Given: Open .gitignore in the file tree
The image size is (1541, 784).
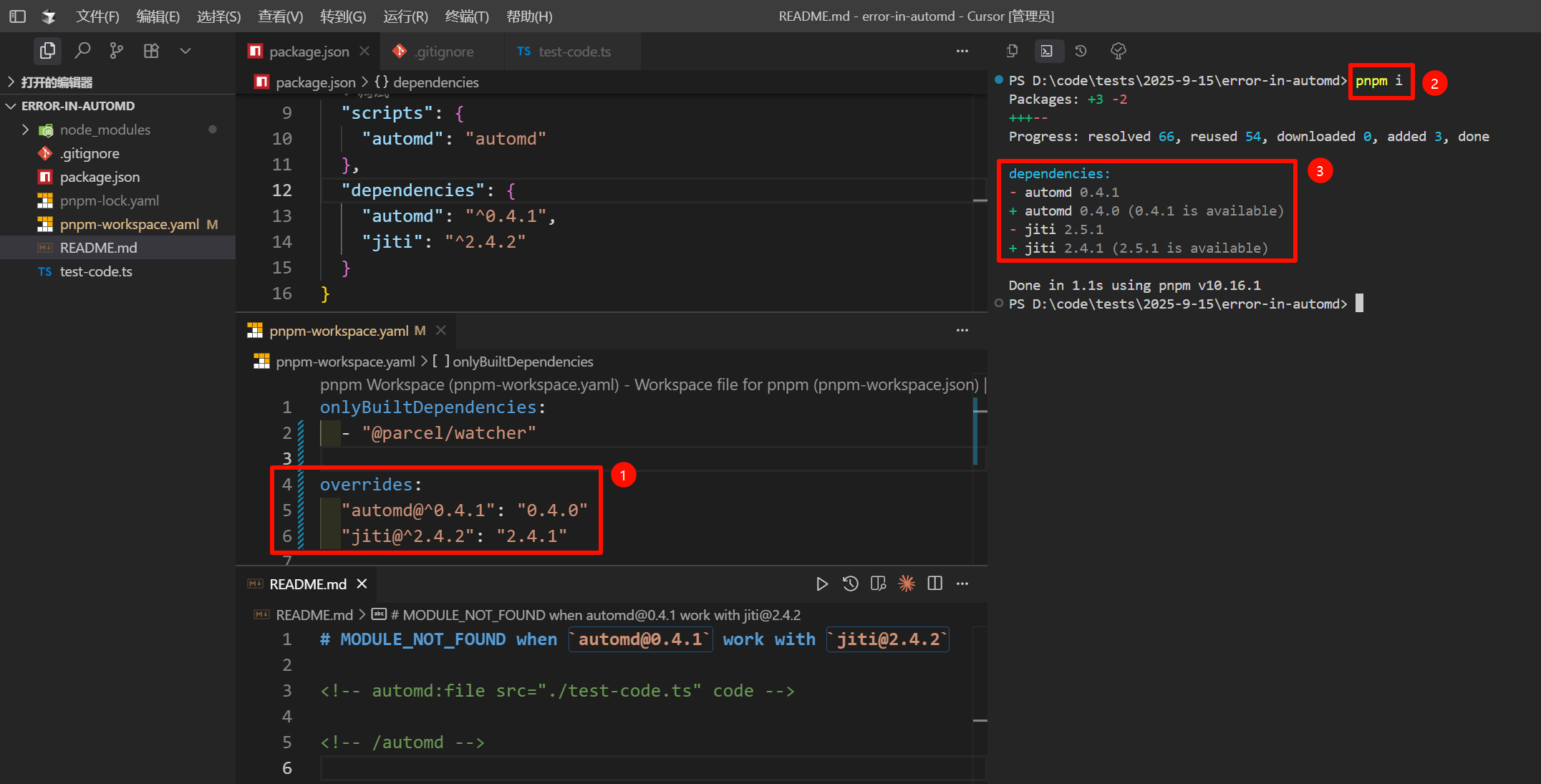Looking at the screenshot, I should click(117, 153).
